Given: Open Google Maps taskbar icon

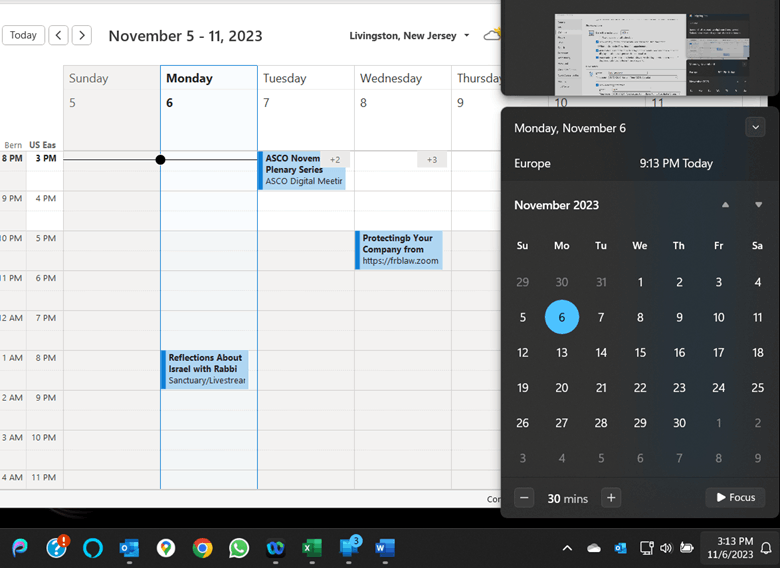Looking at the screenshot, I should click(x=166, y=548).
